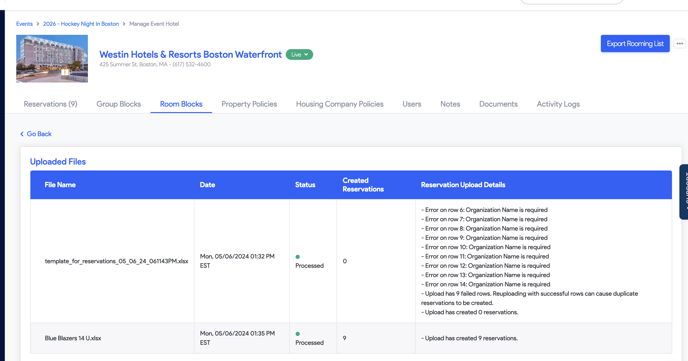The height and width of the screenshot is (361, 688).
Task: Click the Westin hotel thumbnail image
Action: coord(52,59)
